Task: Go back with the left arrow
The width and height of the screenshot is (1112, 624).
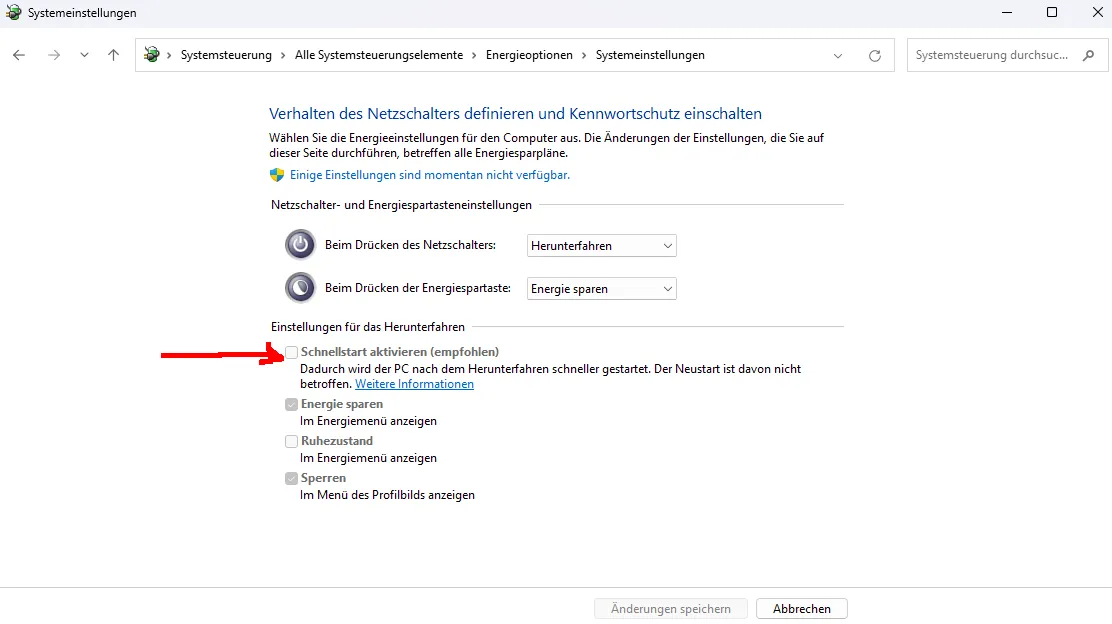Action: click(19, 55)
